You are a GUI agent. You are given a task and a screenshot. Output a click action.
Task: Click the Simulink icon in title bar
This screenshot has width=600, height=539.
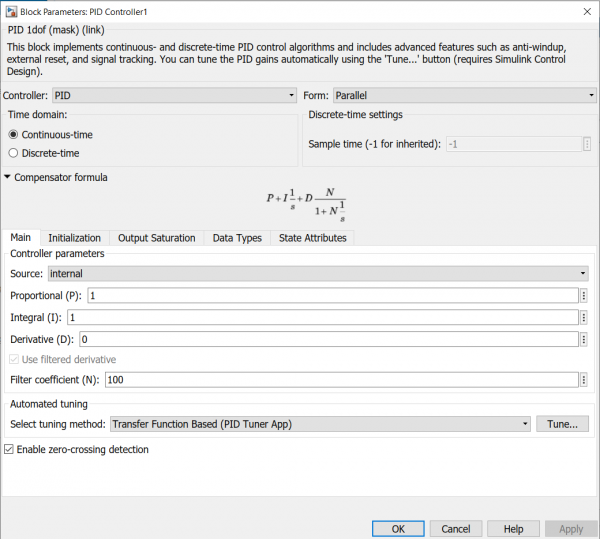point(10,10)
